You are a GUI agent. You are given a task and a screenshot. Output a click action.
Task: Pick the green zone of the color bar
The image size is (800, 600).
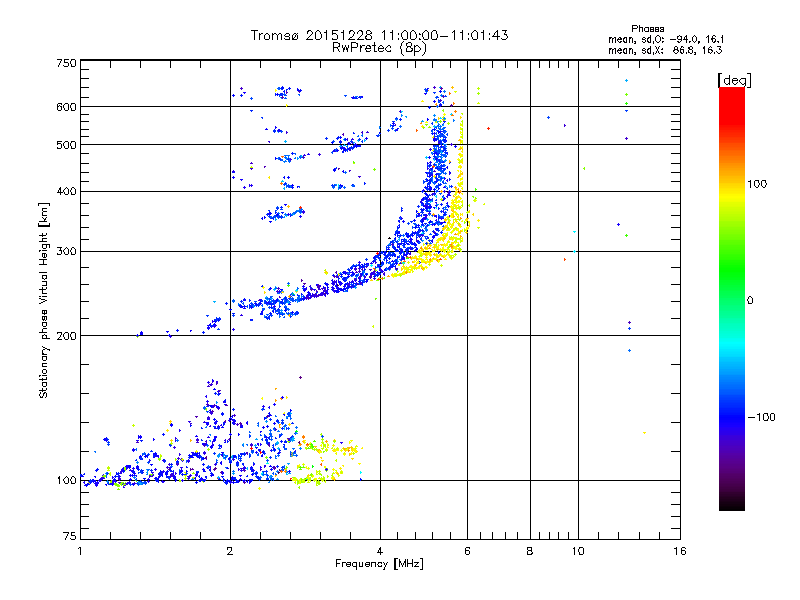[x=732, y=270]
